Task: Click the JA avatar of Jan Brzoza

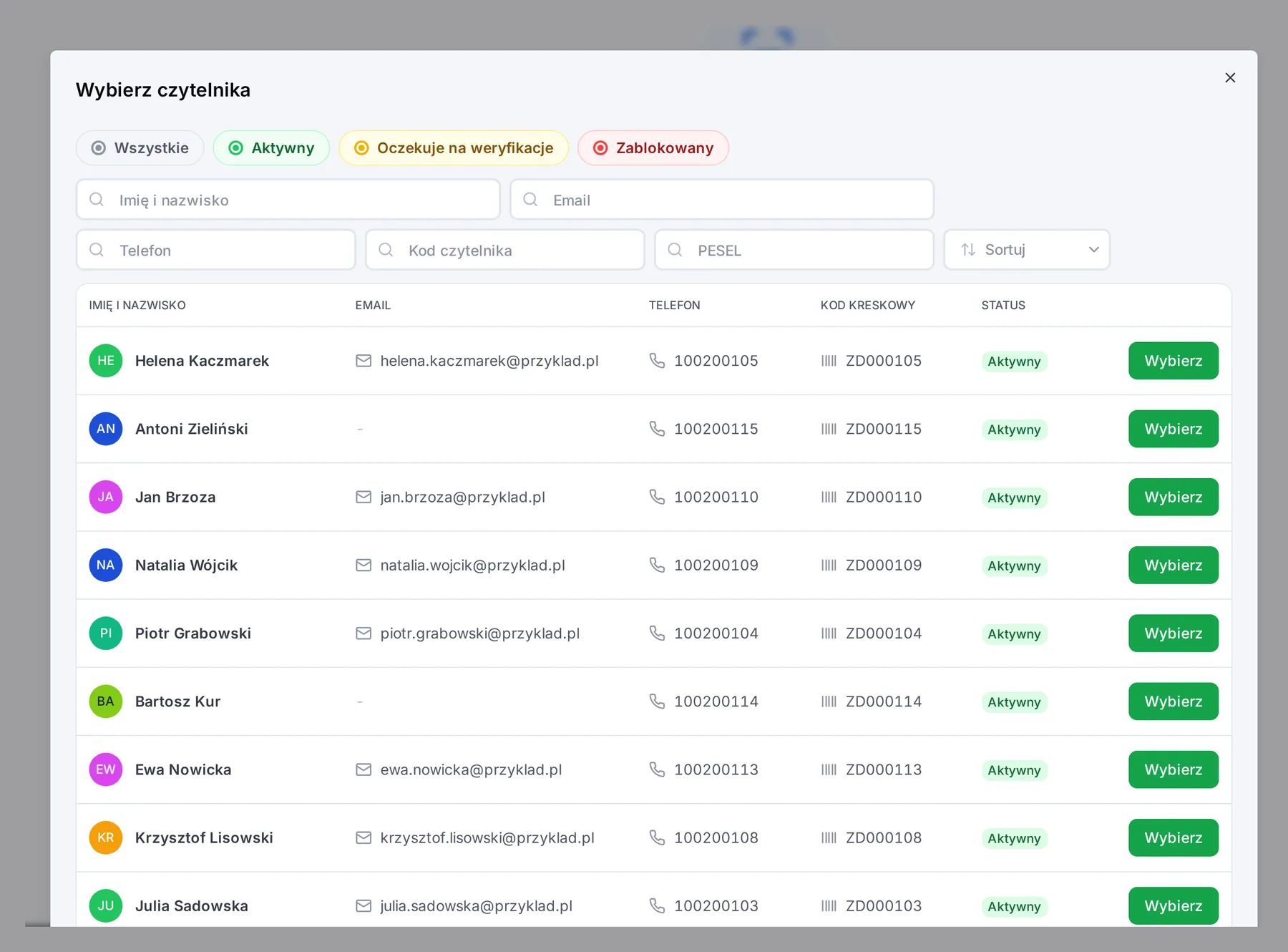Action: coord(106,497)
